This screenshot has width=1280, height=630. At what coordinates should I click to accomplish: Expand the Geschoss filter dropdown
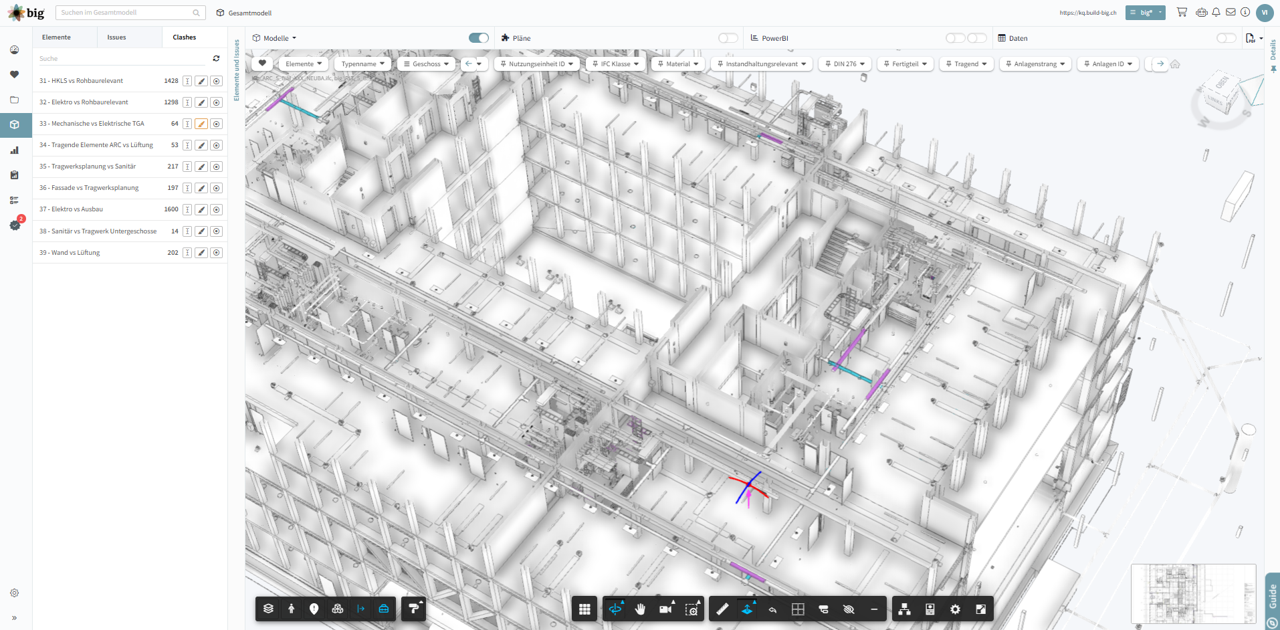pyautogui.click(x=426, y=64)
